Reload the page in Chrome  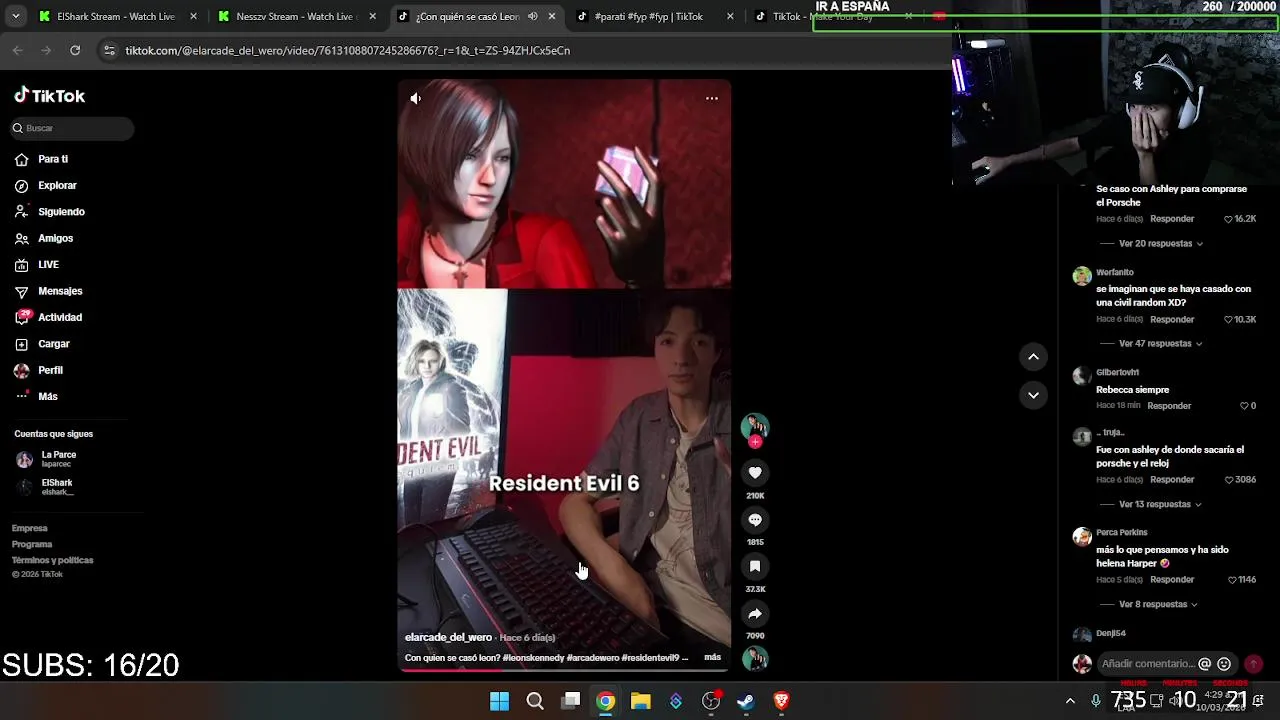[x=75, y=50]
